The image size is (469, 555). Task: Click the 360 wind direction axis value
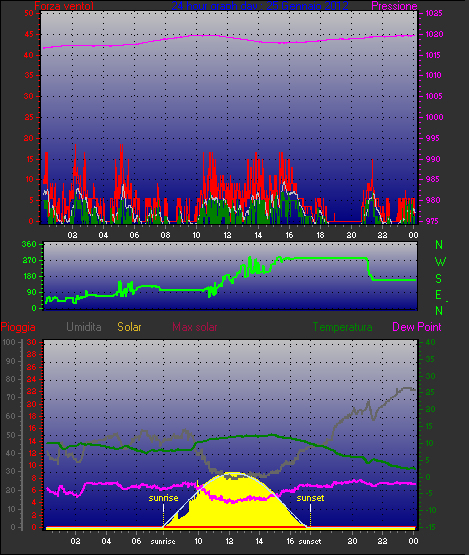point(29,244)
